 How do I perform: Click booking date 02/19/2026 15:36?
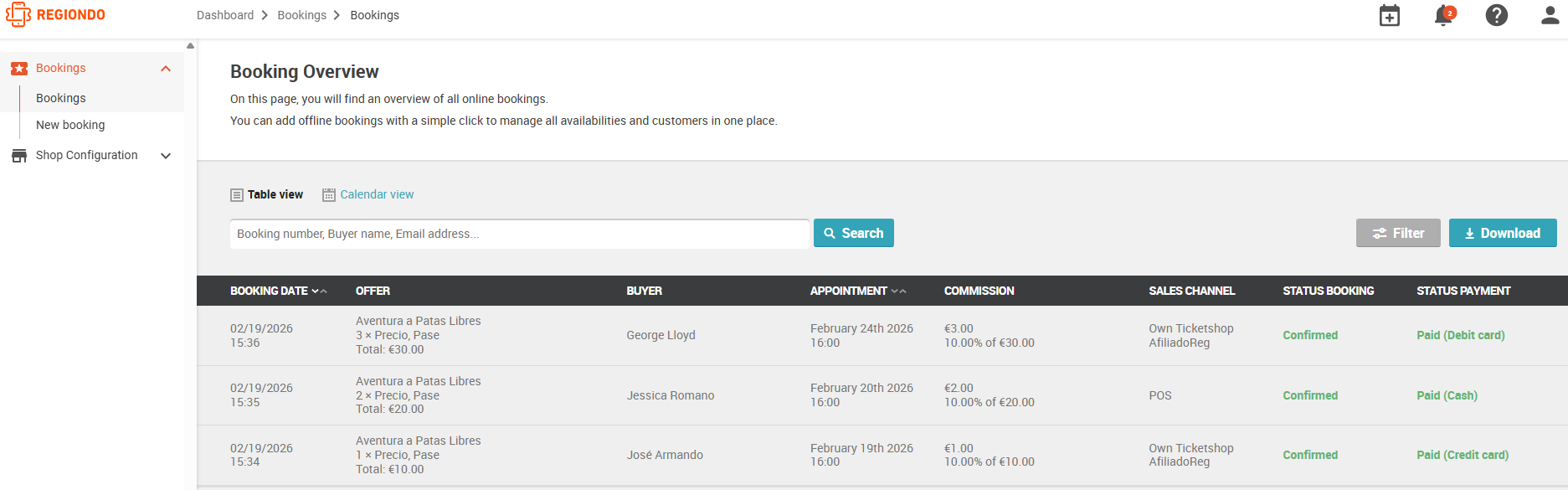click(261, 335)
